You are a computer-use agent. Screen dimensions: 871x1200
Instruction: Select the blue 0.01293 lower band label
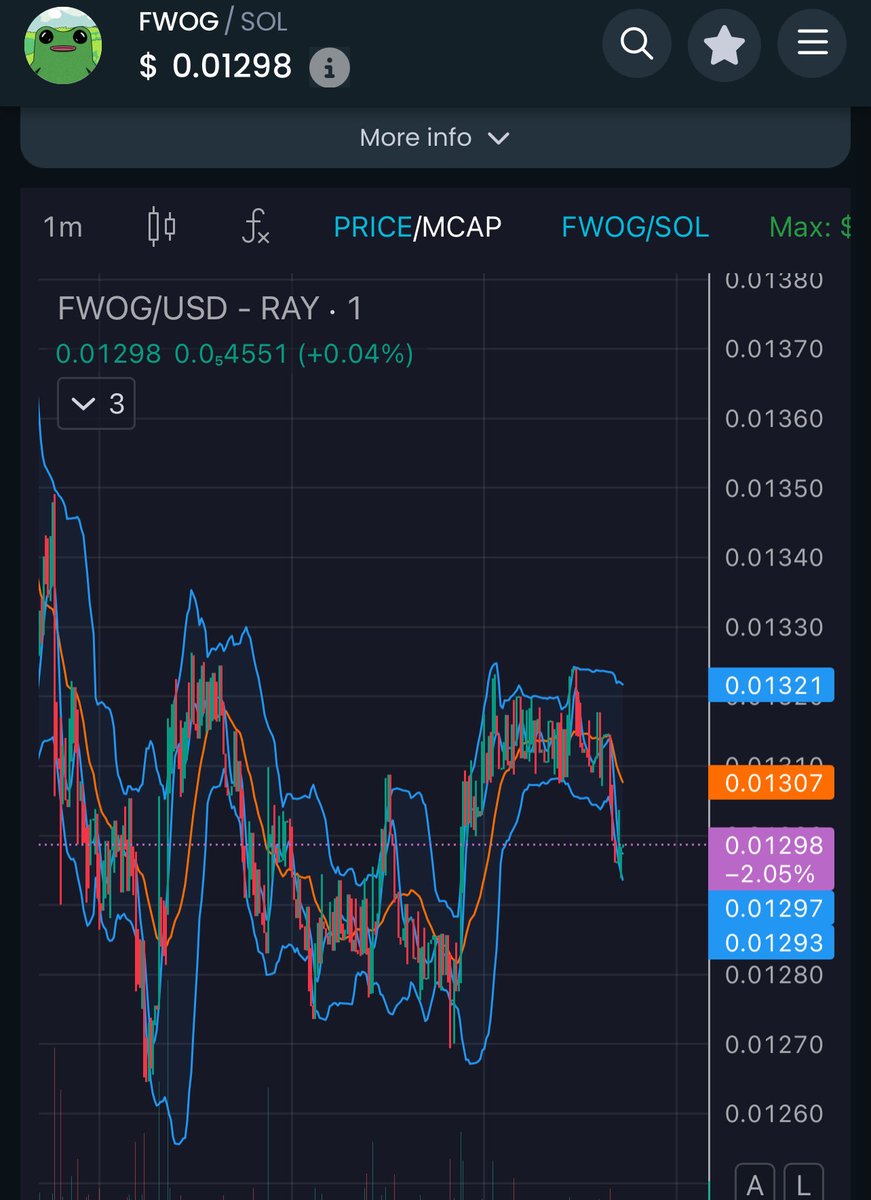click(x=771, y=942)
